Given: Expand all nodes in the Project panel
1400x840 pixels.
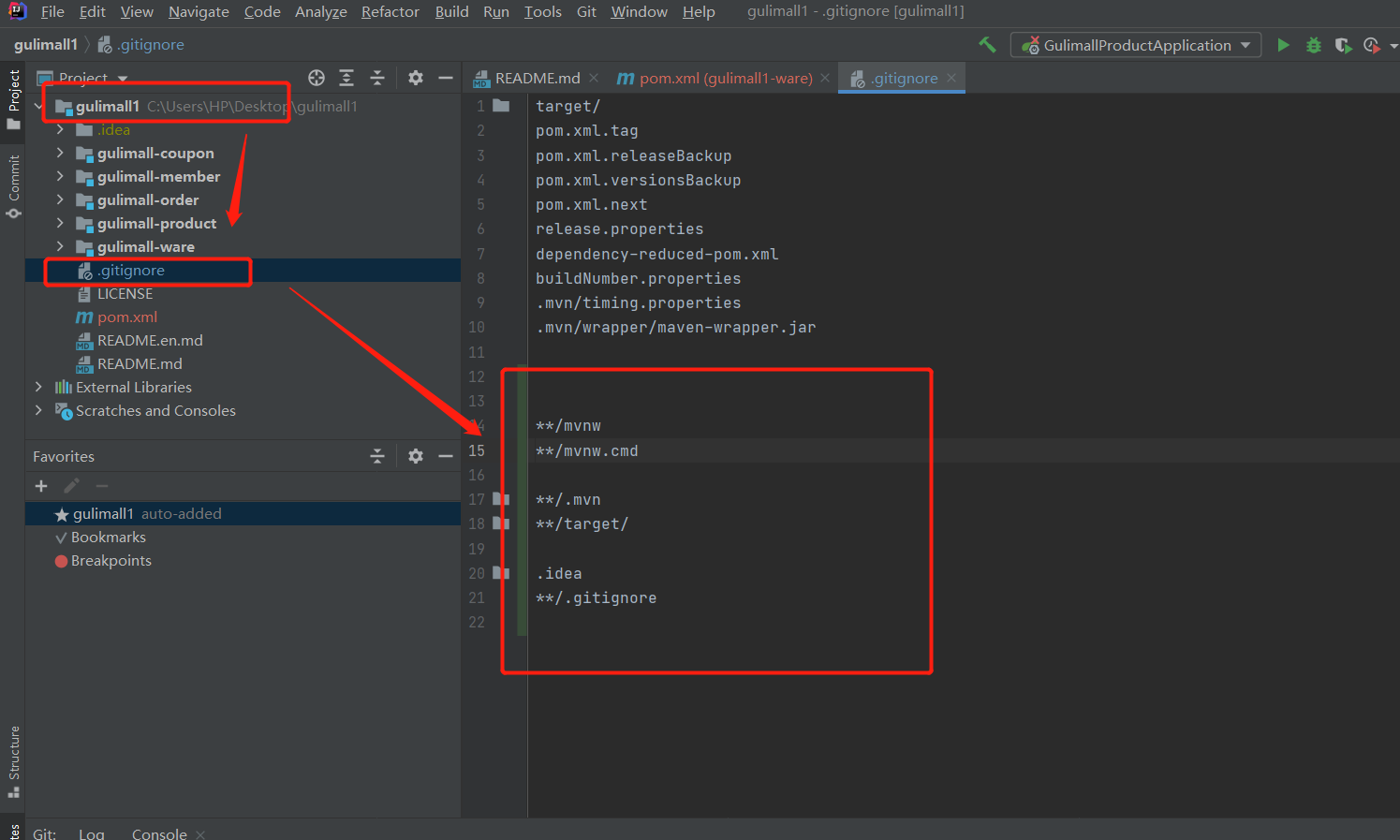Looking at the screenshot, I should pos(346,78).
